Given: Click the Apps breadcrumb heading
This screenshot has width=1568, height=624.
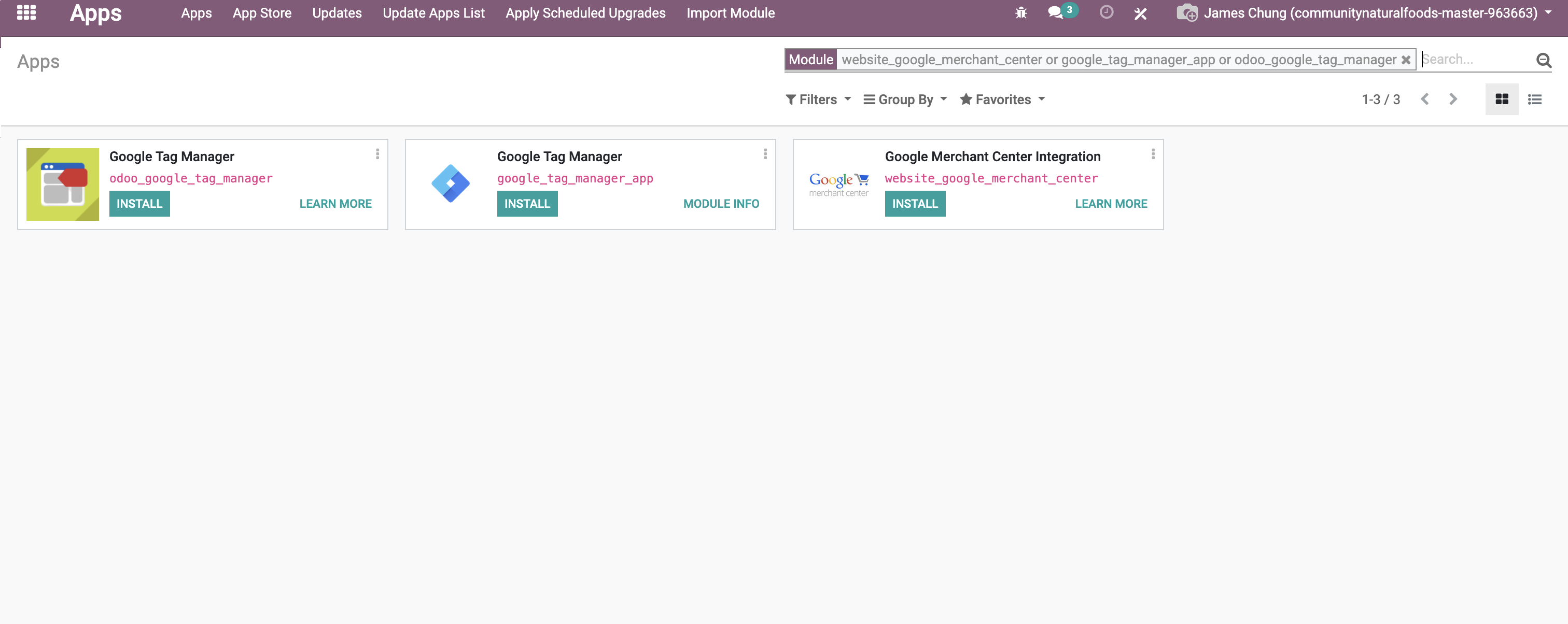Looking at the screenshot, I should [x=38, y=62].
